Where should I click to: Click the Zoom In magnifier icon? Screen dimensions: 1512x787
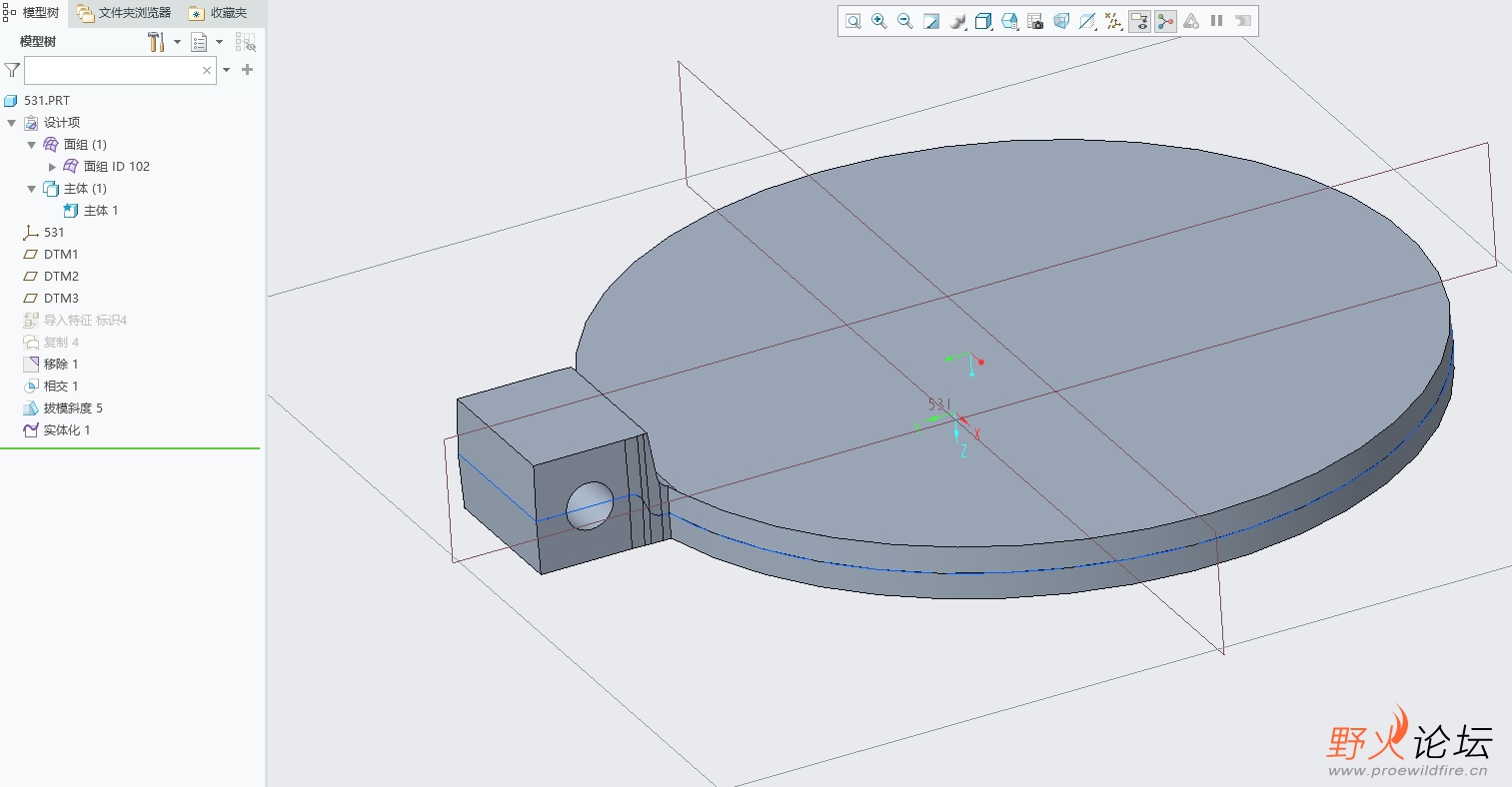(x=879, y=21)
